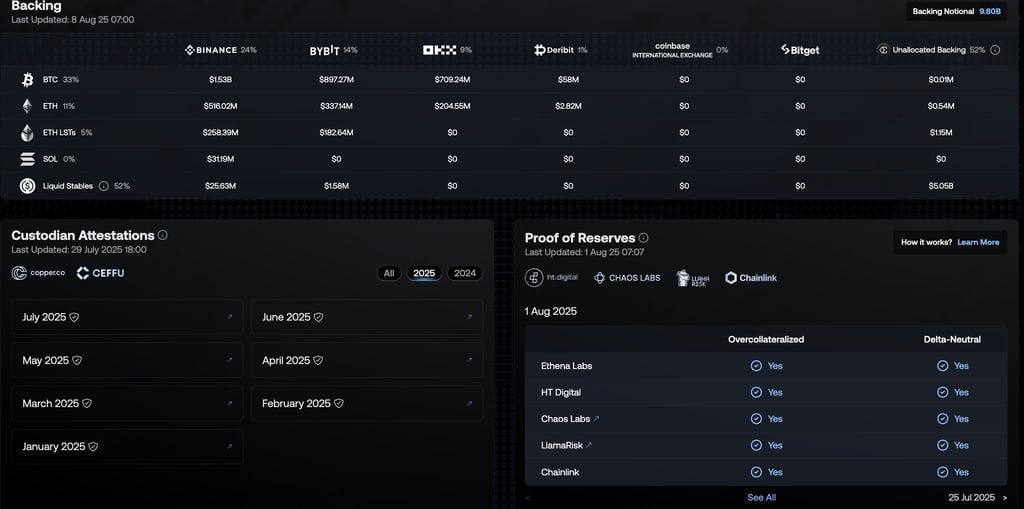This screenshot has width=1024, height=509.
Task: Click the Backing Notional 9.80B badge
Action: point(956,11)
